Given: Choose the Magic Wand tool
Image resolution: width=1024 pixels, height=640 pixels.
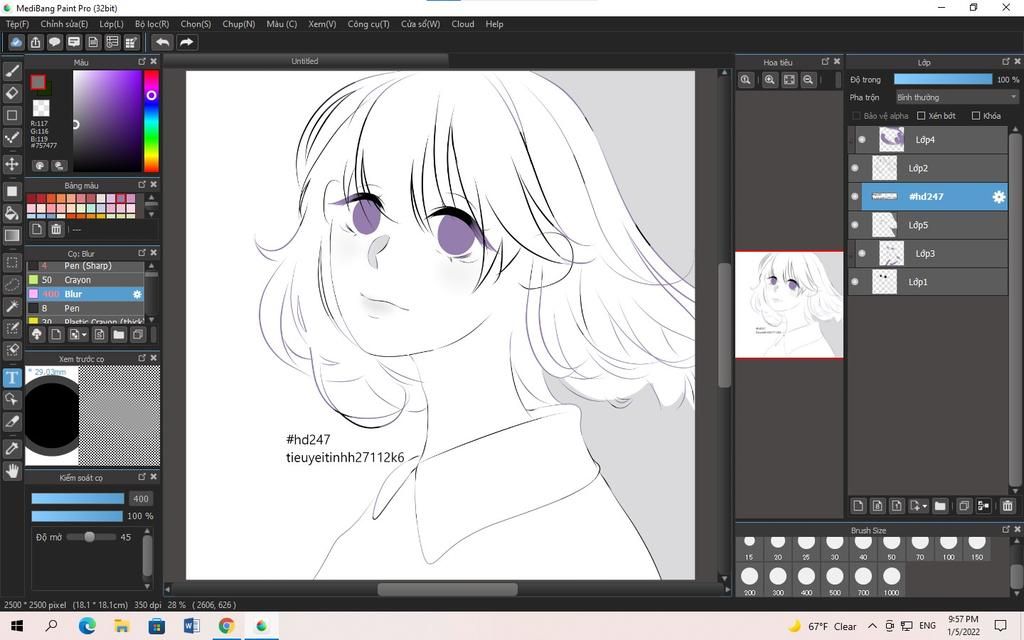Looking at the screenshot, I should pyautogui.click(x=12, y=306).
